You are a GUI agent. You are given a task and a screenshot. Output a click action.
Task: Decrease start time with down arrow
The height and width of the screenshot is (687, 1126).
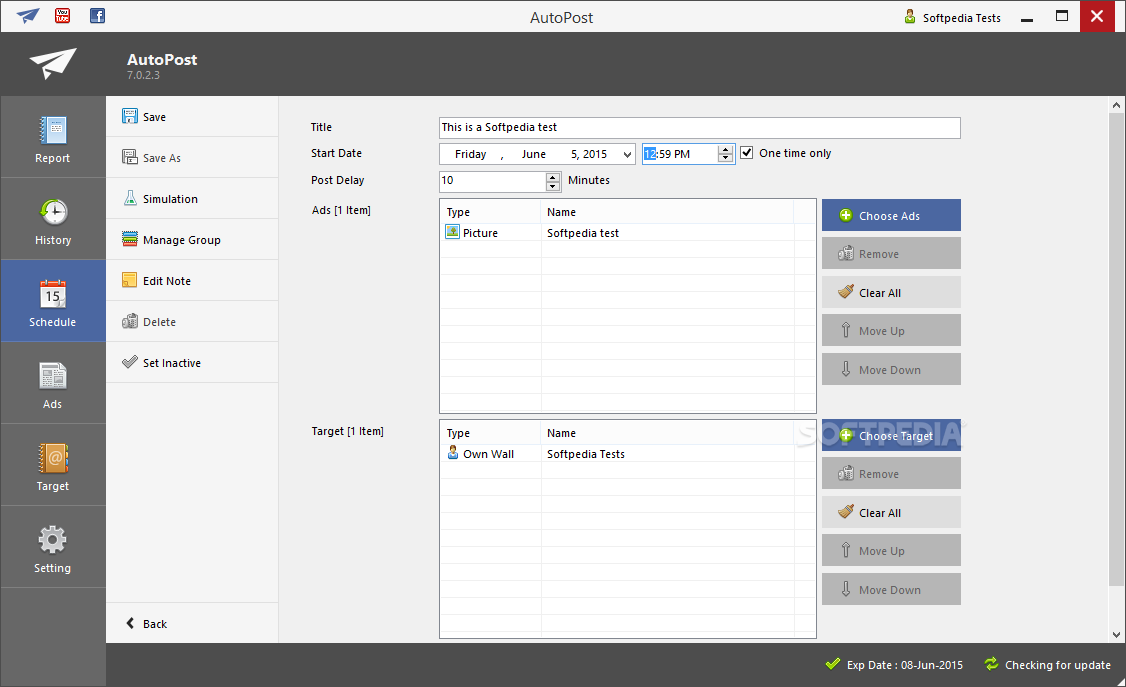(726, 159)
